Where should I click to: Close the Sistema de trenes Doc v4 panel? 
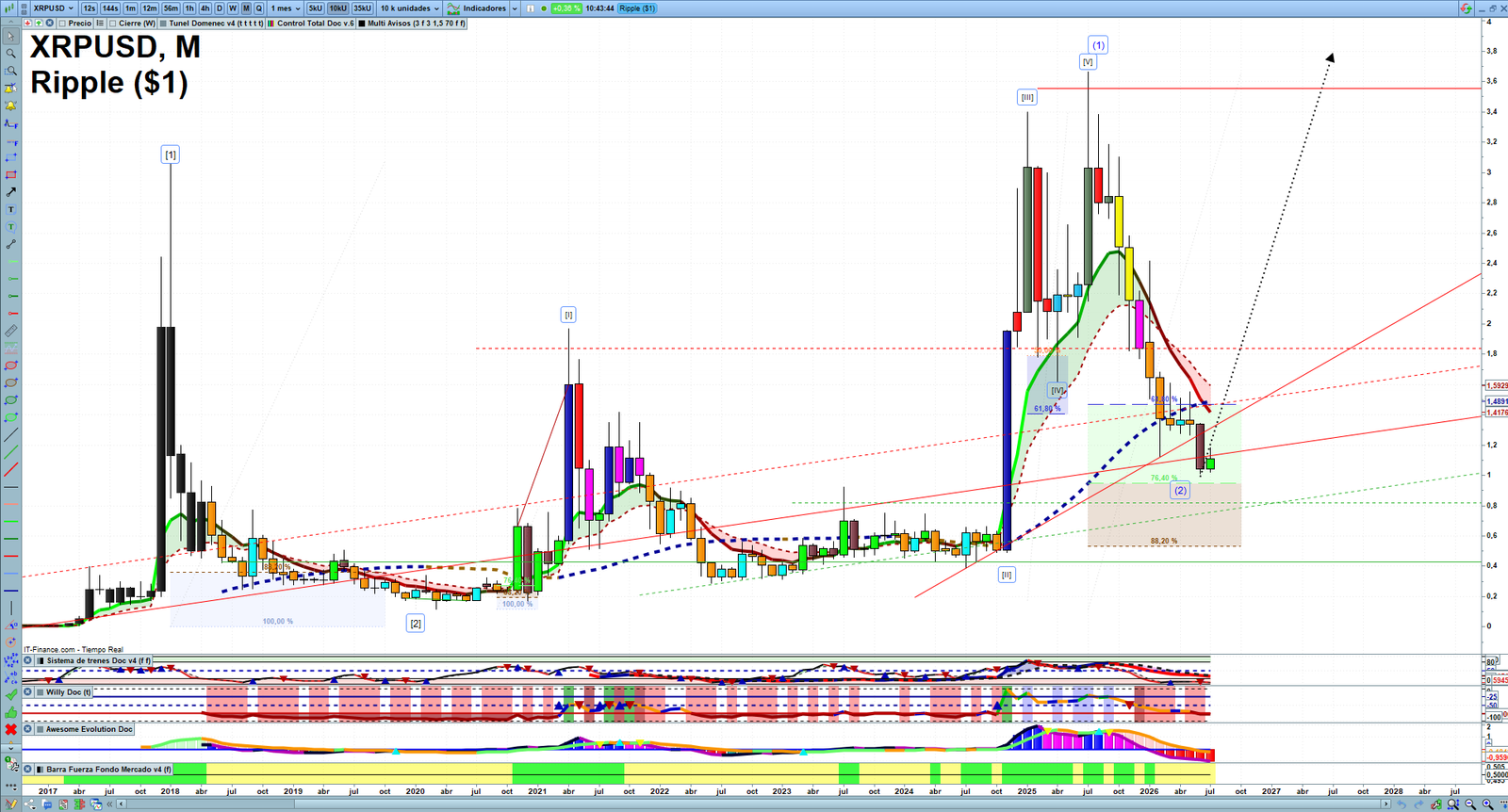click(27, 660)
